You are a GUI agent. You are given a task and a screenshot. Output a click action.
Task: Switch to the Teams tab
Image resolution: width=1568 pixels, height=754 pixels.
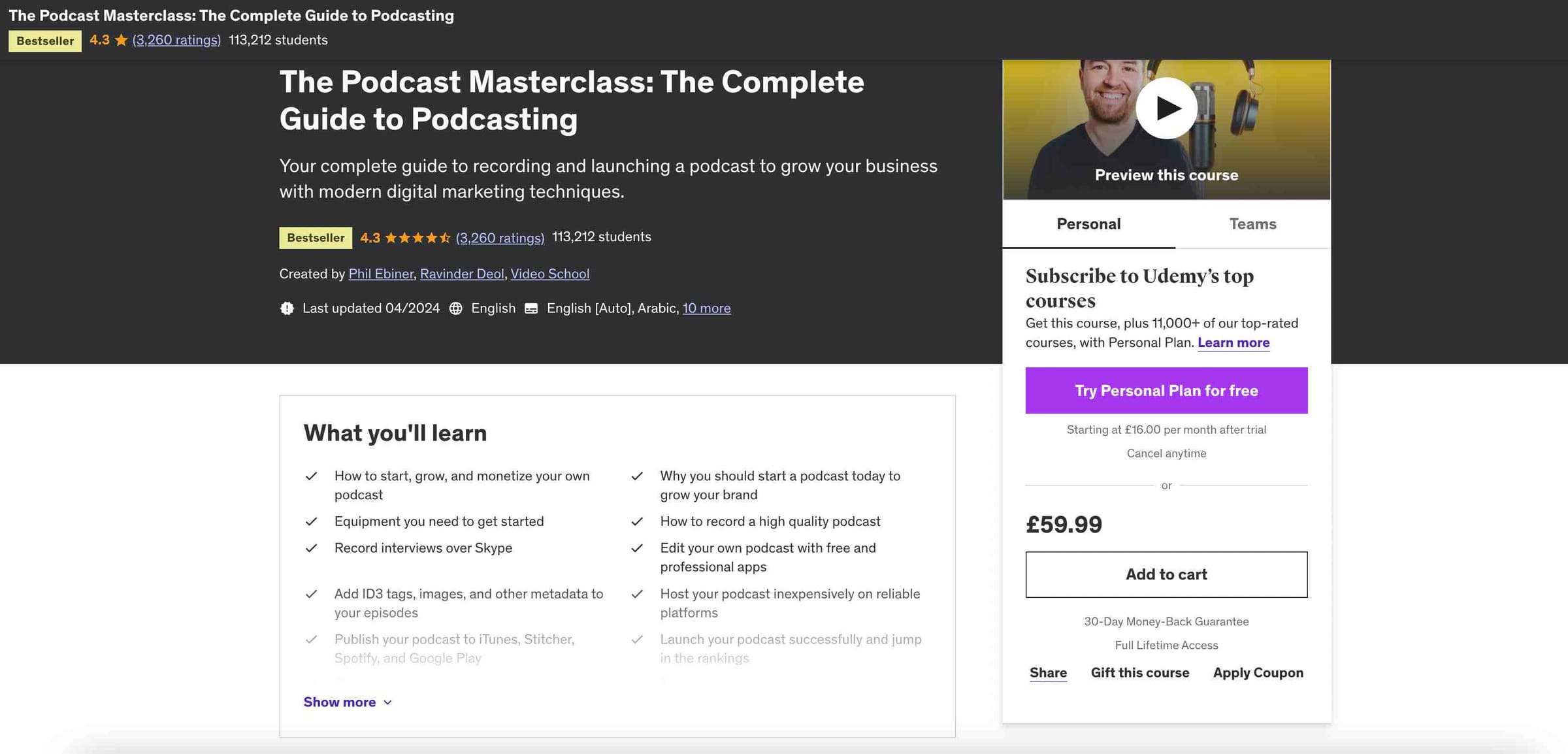1252,223
